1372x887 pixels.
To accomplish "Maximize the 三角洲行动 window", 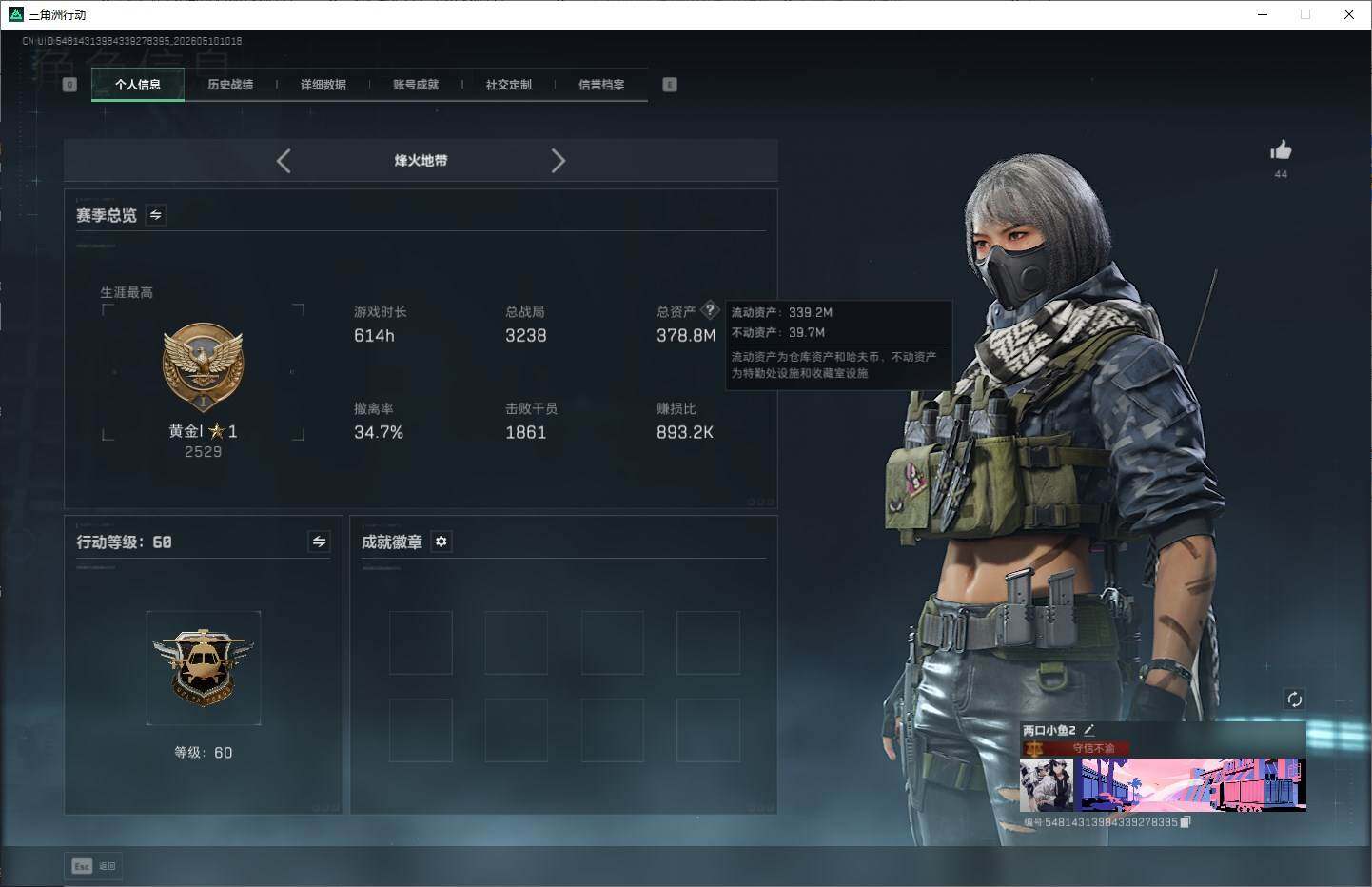I will point(1305,14).
